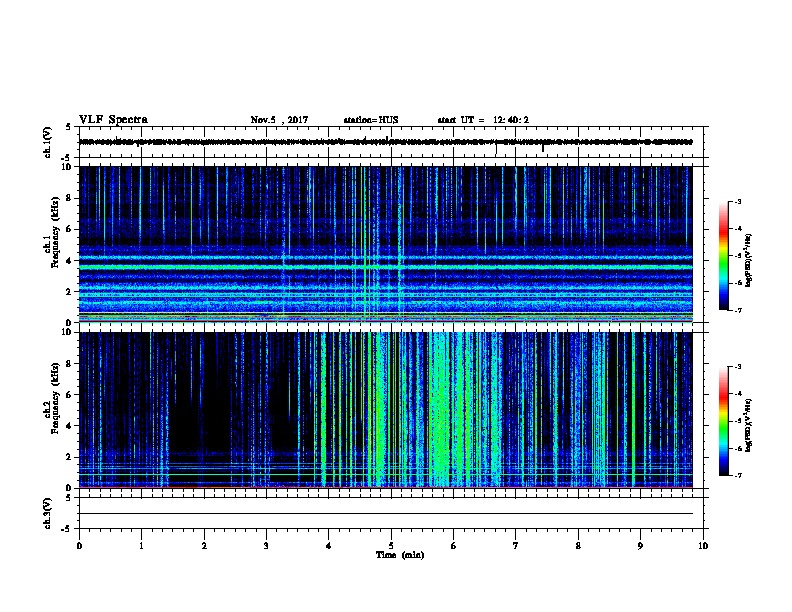This screenshot has width=792, height=612.
Task: Click the "1" tick on the time axis
Action: 141,546
